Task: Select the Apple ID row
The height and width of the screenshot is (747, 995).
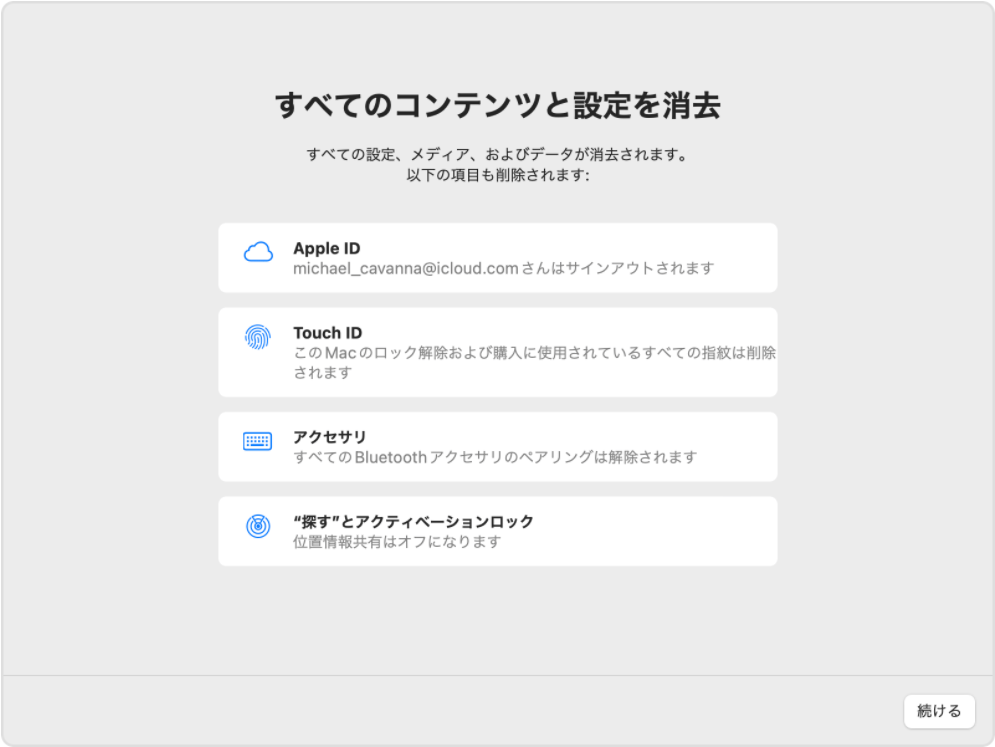Action: [497, 257]
